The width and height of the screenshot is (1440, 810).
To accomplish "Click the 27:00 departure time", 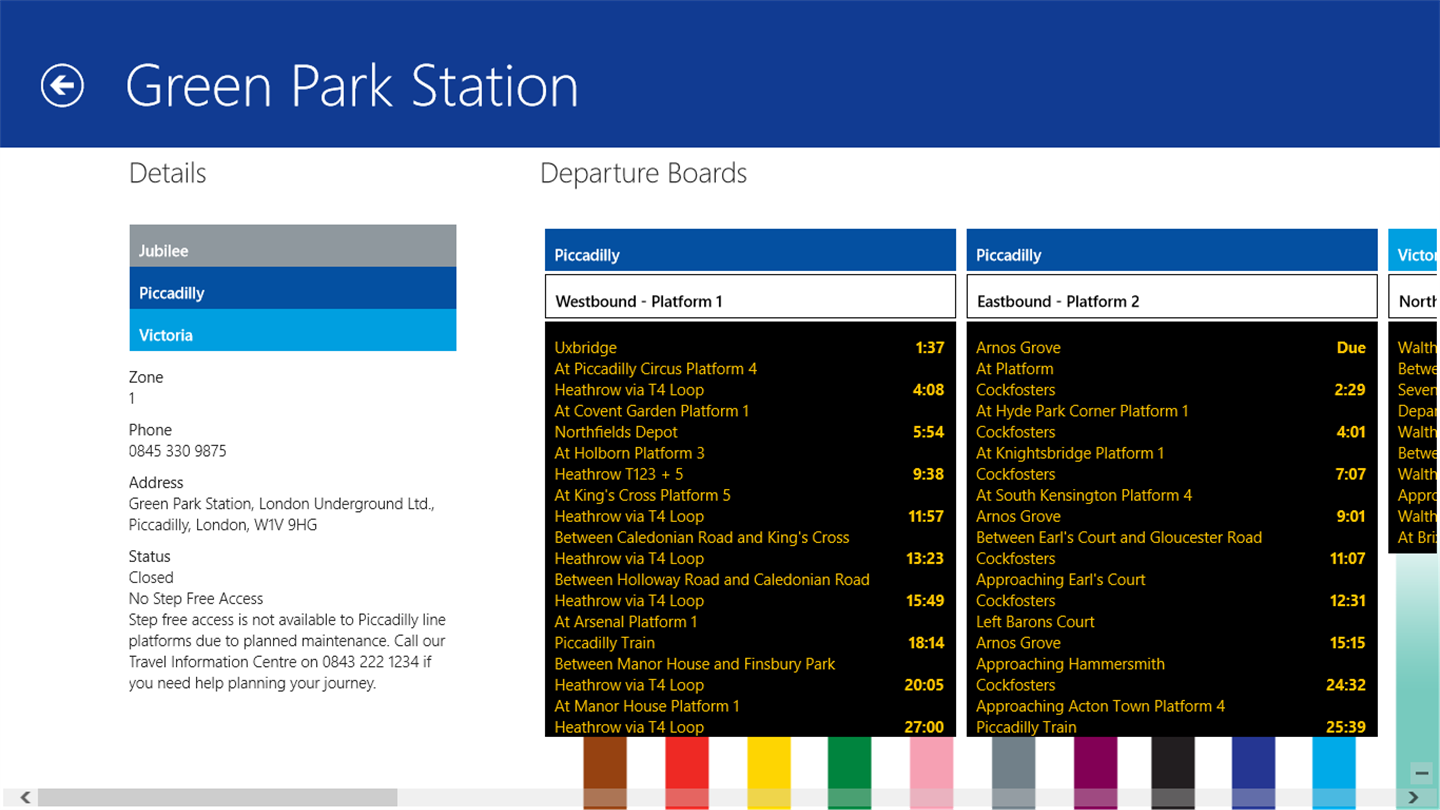I will click(x=924, y=727).
